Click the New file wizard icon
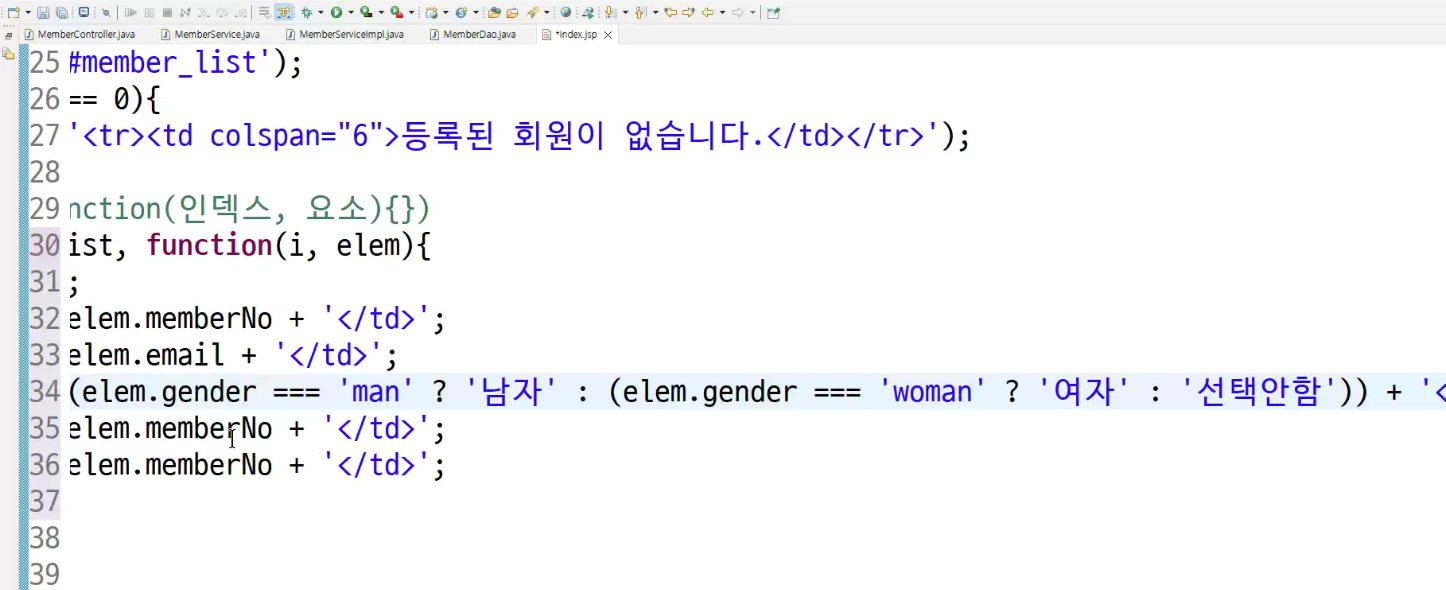 (x=13, y=13)
